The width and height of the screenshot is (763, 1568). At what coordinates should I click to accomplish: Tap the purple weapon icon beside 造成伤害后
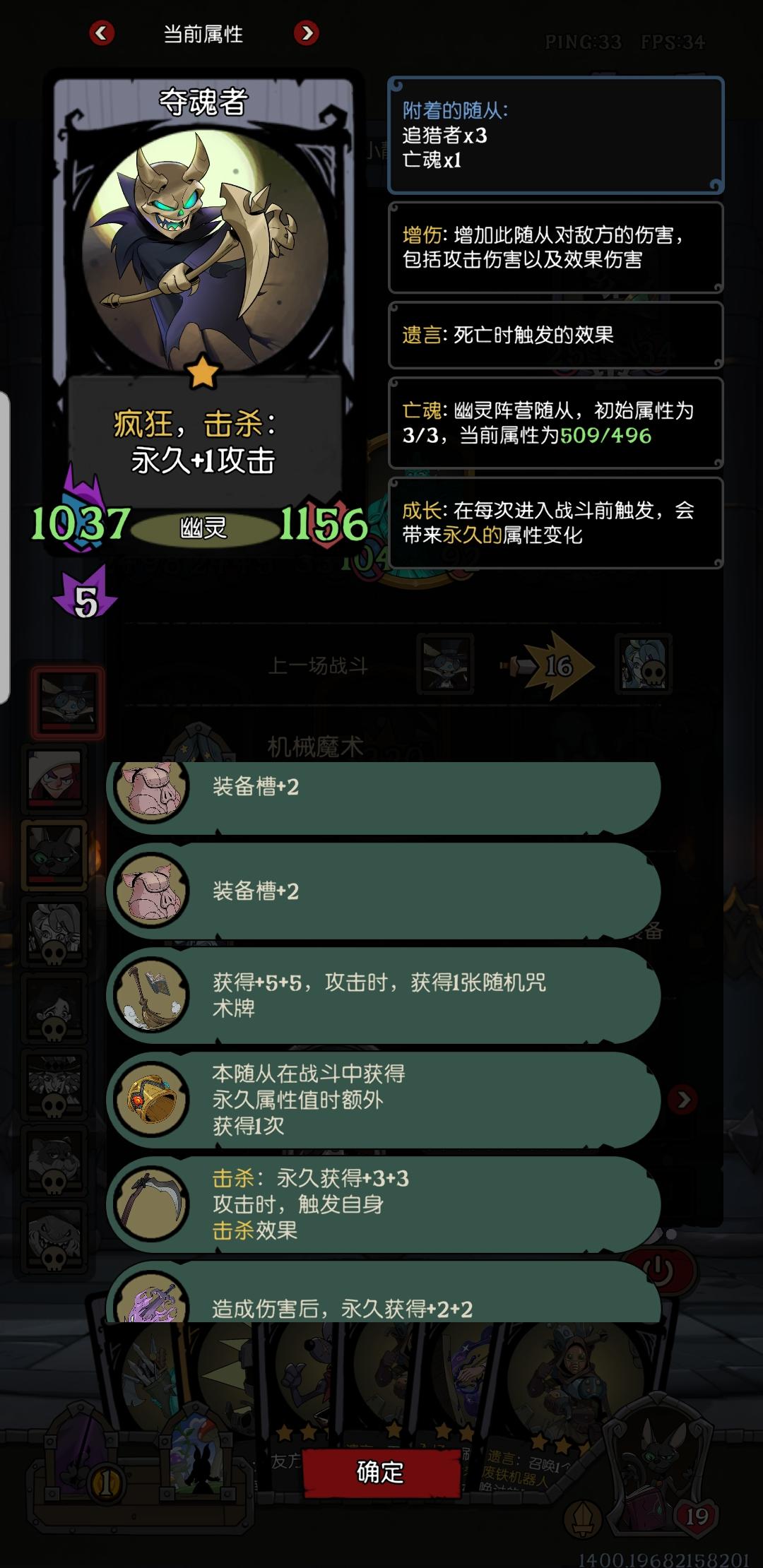pos(150,1298)
